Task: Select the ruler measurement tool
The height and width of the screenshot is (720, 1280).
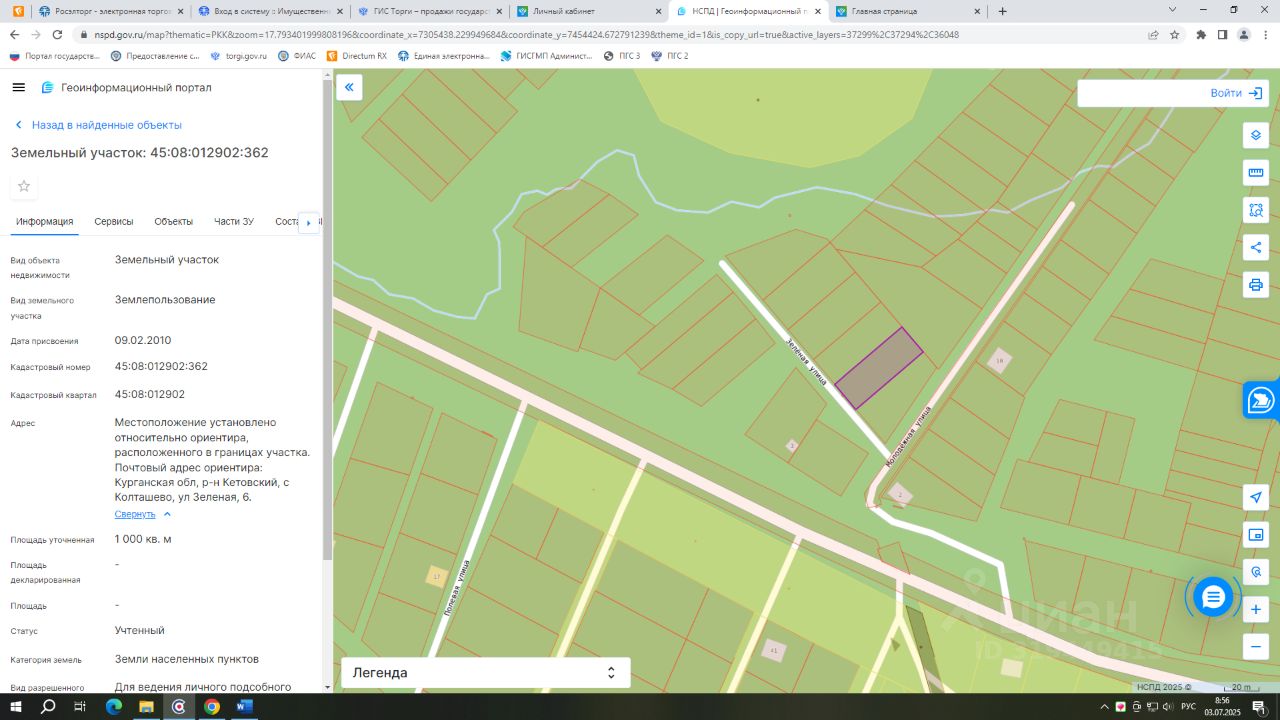Action: click(x=1256, y=172)
